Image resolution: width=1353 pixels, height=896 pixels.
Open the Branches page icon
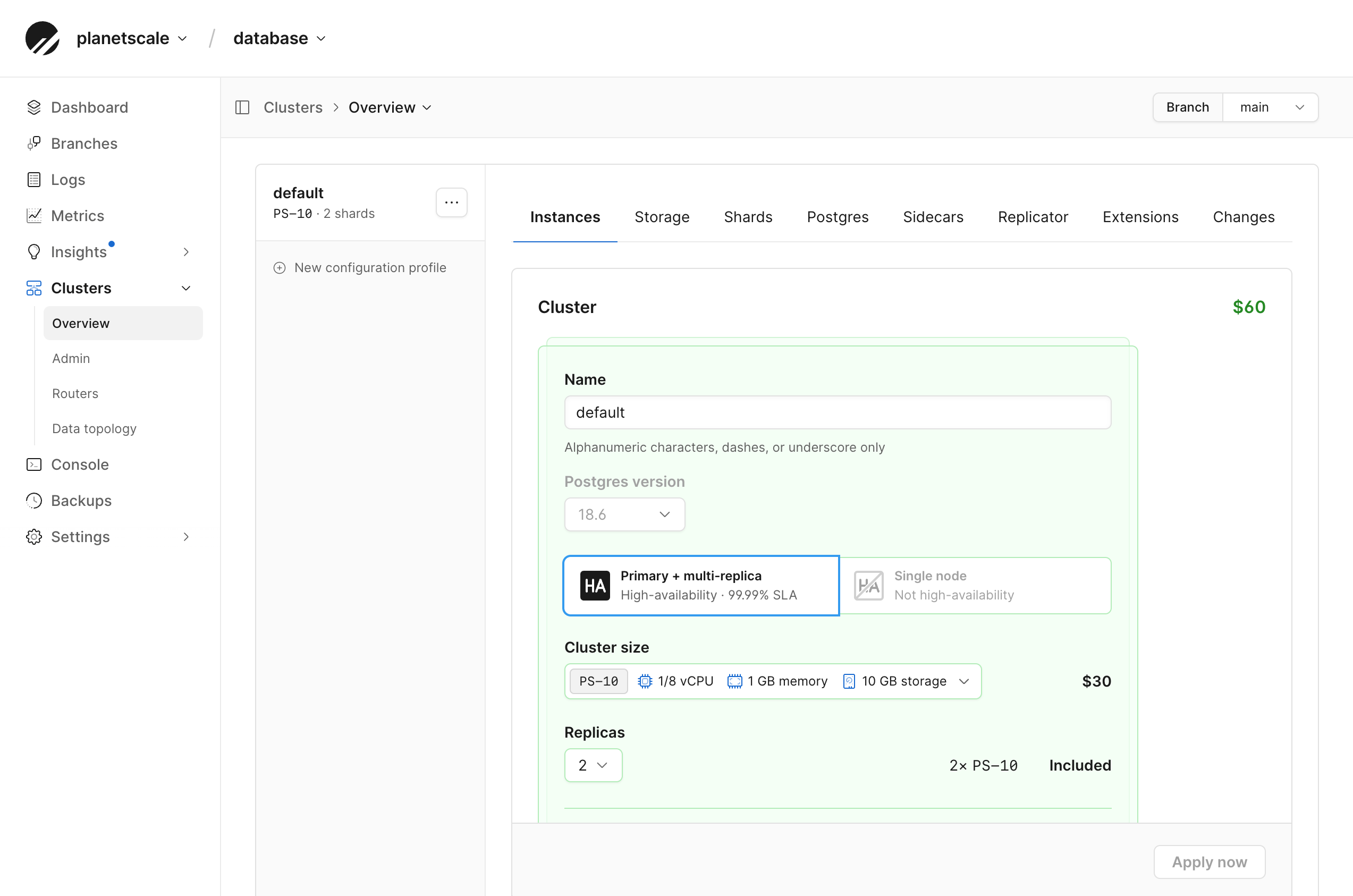click(33, 143)
